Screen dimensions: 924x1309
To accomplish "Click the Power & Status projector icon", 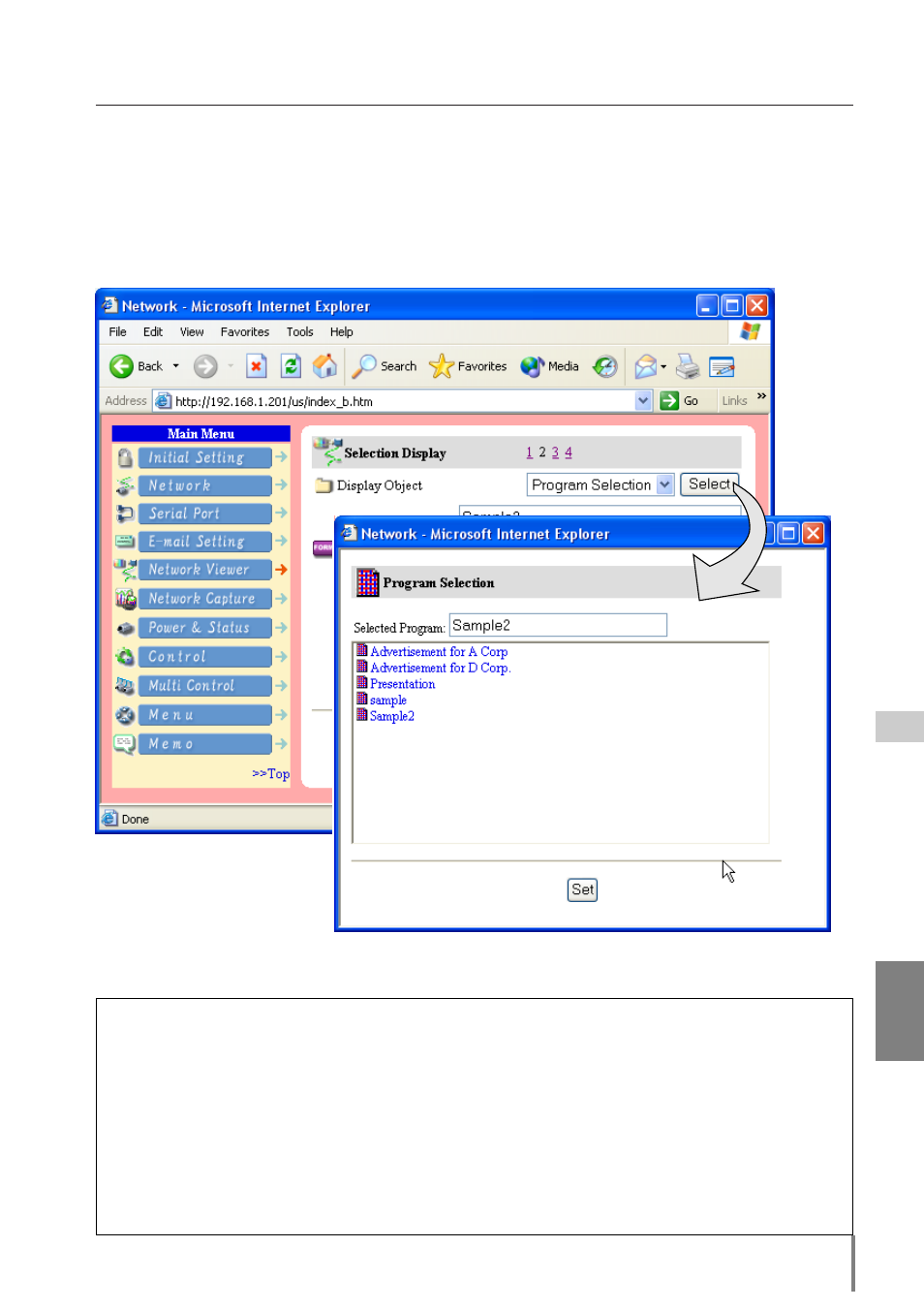I will [125, 629].
